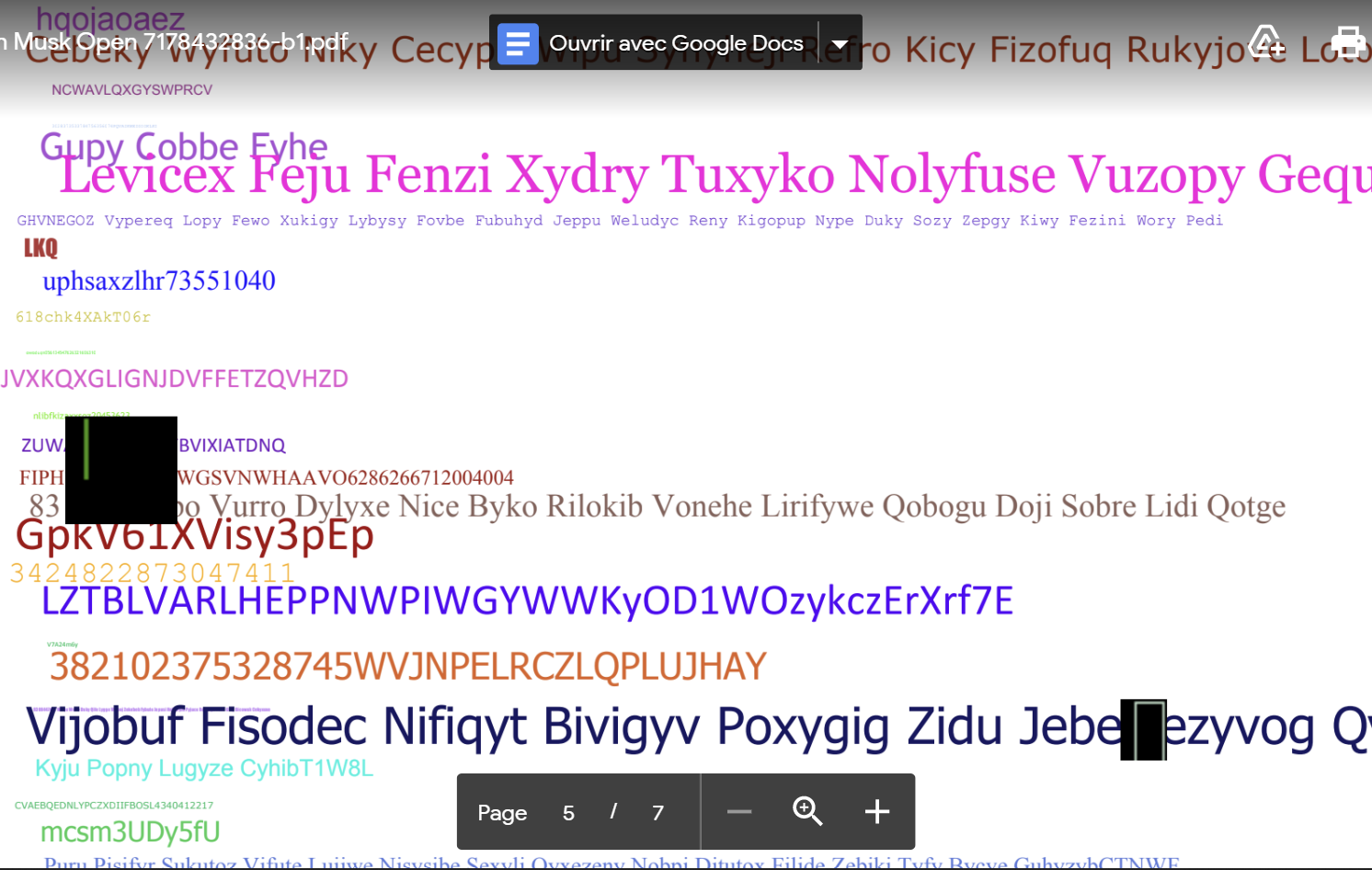Screen dimensions: 1372x870
Task: Click the purple heading Gupy Cobbe Fyhe
Action: (x=184, y=146)
